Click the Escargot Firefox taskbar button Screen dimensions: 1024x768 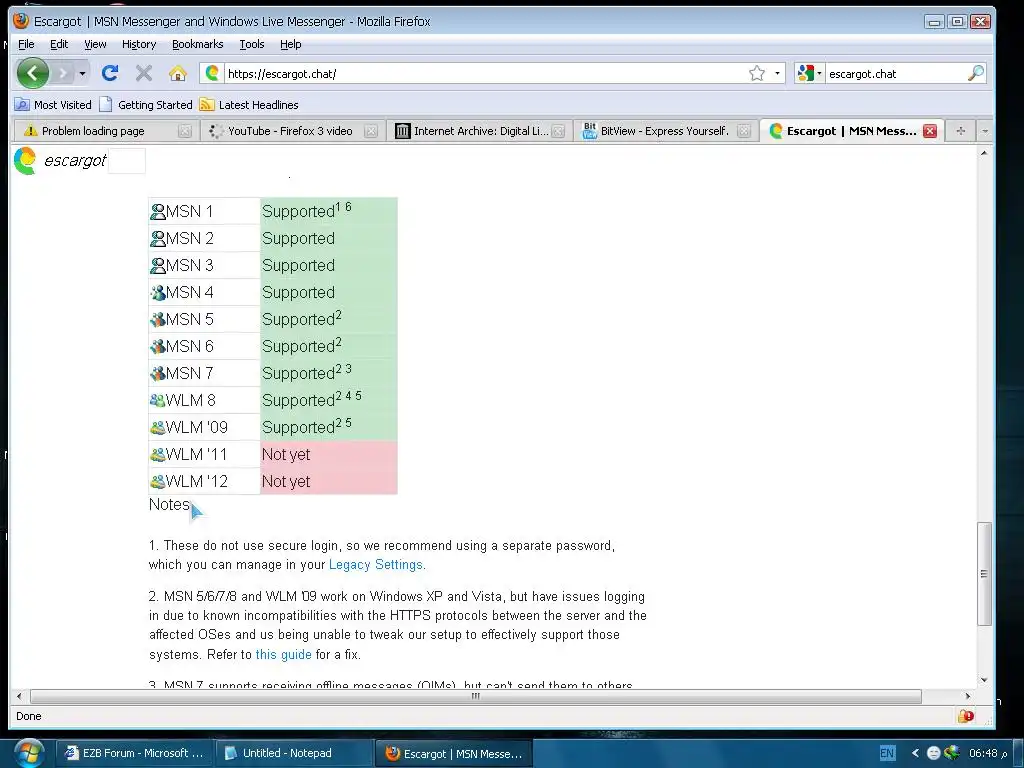pos(454,754)
